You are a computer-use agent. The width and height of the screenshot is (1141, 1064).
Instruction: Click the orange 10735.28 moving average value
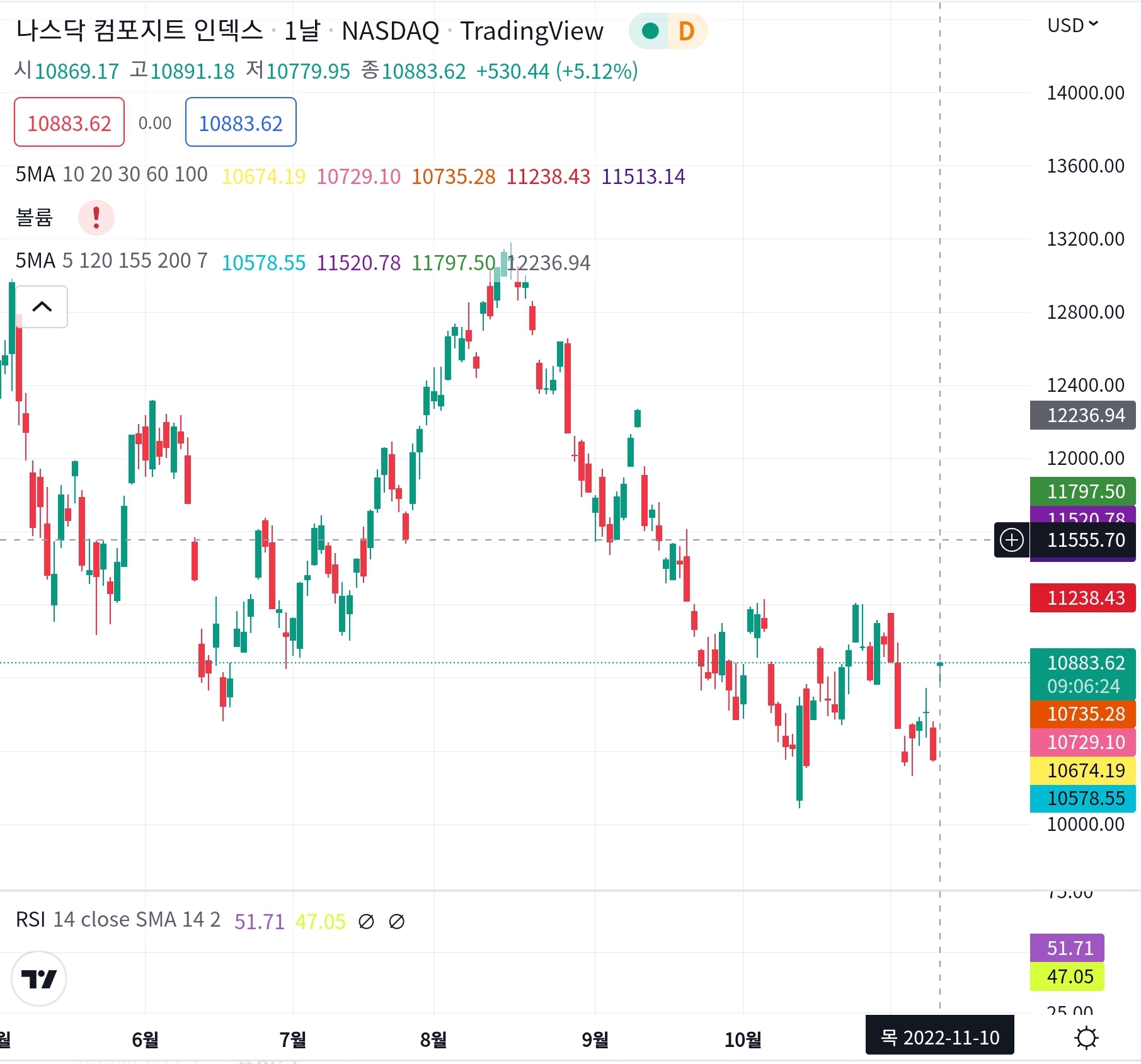tap(454, 176)
